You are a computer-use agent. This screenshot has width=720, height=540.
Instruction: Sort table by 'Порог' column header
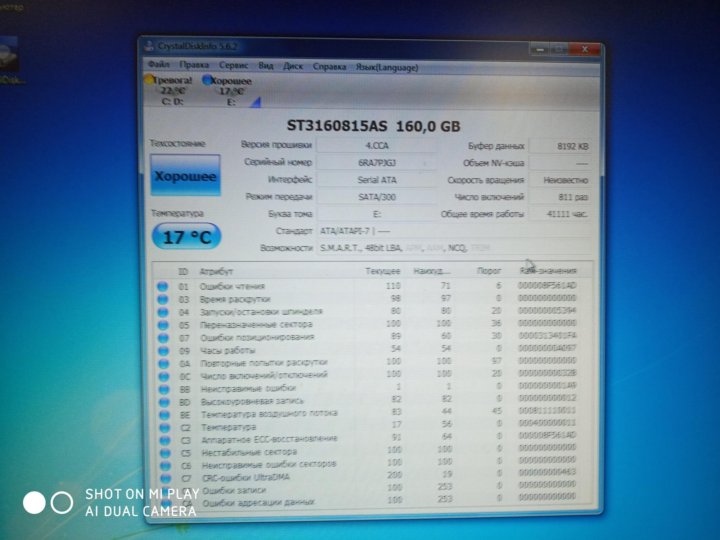tap(486, 271)
